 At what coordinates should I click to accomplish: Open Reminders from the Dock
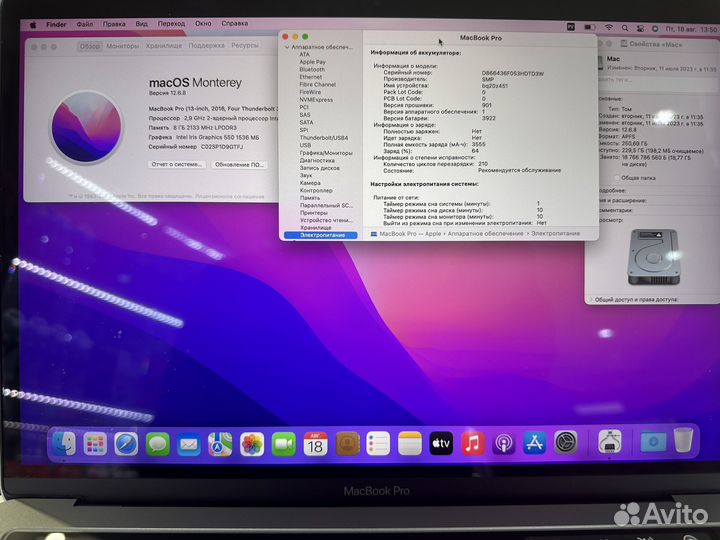click(x=378, y=444)
